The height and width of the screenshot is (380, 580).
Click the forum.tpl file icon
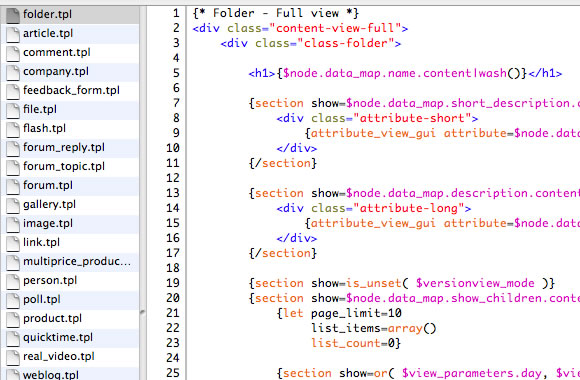[x=13, y=186]
